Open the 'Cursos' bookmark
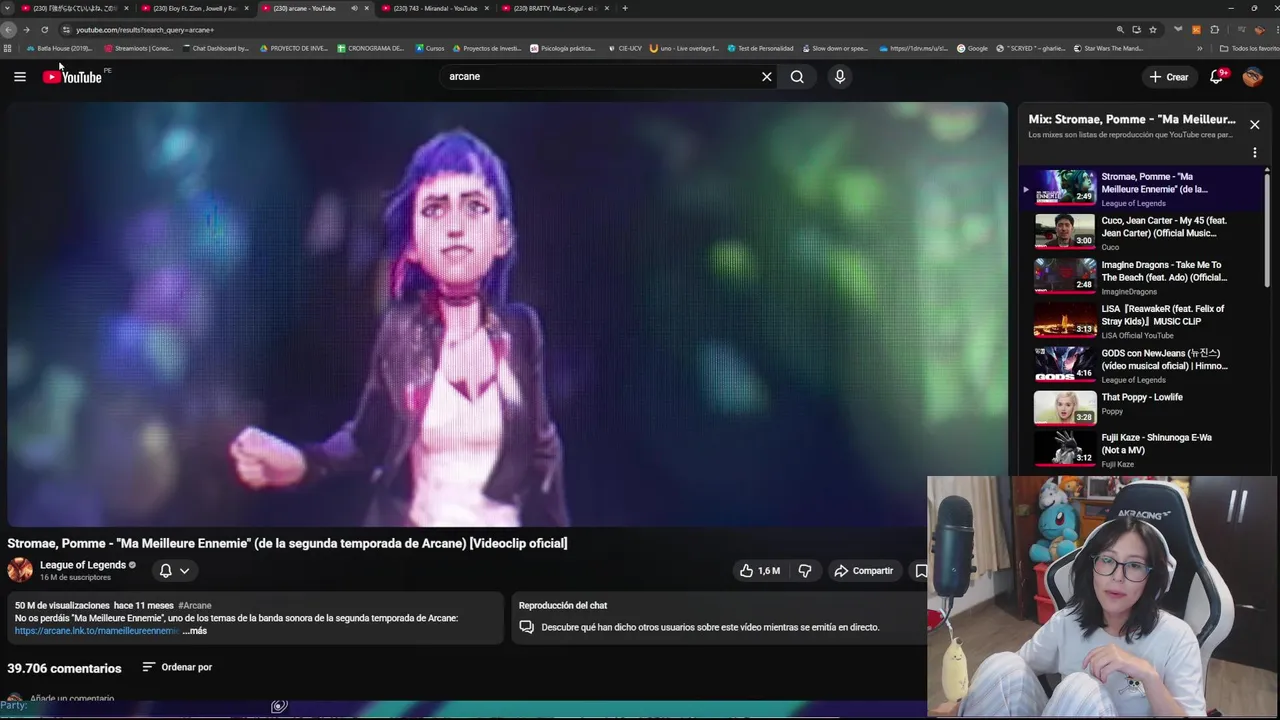Image resolution: width=1280 pixels, height=720 pixels. pos(429,48)
